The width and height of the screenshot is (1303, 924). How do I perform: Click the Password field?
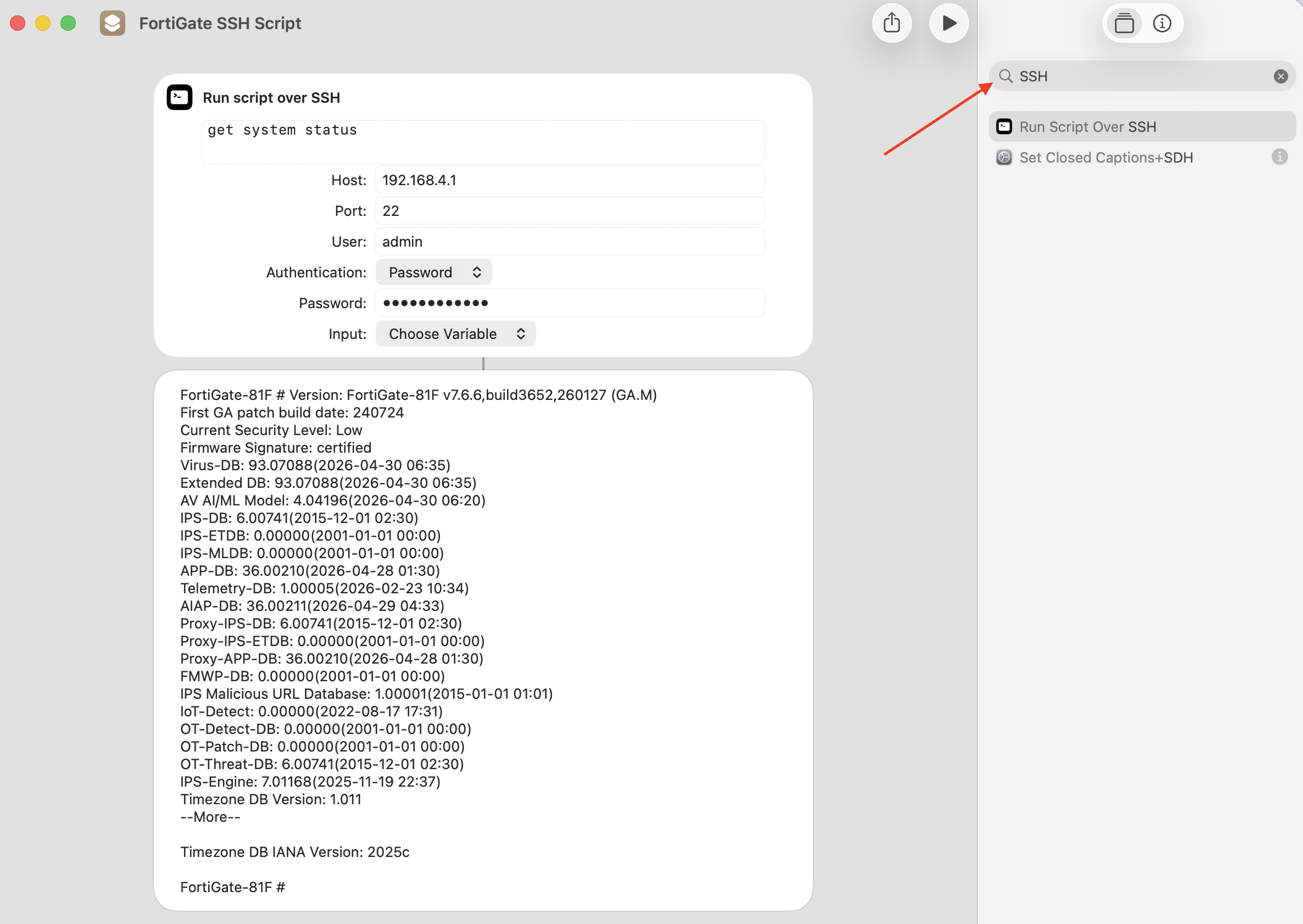(x=570, y=303)
